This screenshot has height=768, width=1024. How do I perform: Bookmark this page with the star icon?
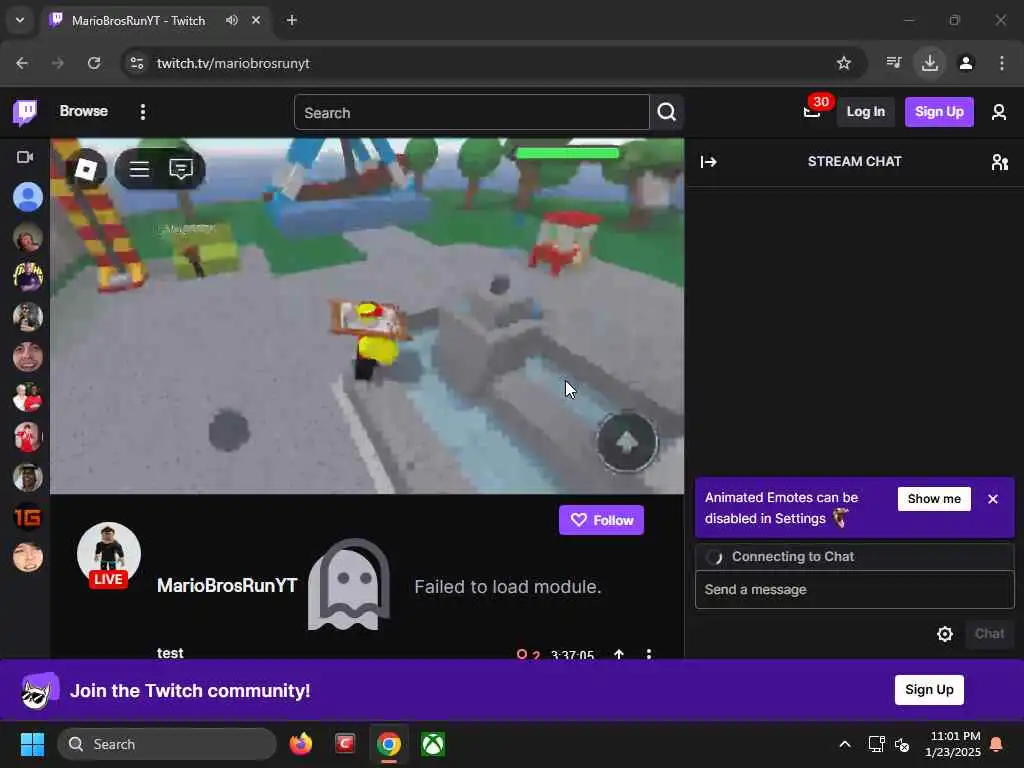tap(843, 63)
